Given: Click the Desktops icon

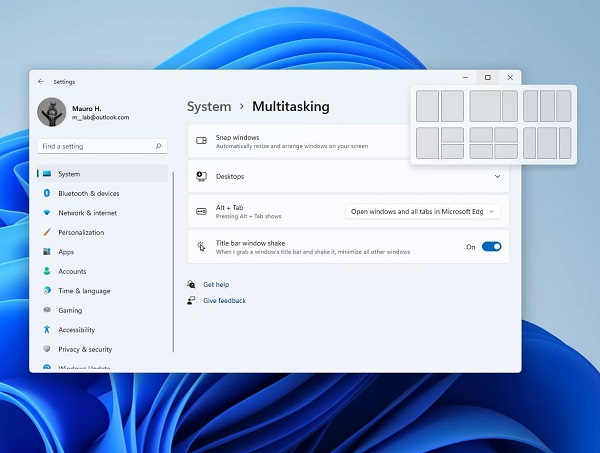Looking at the screenshot, I should click(x=201, y=176).
